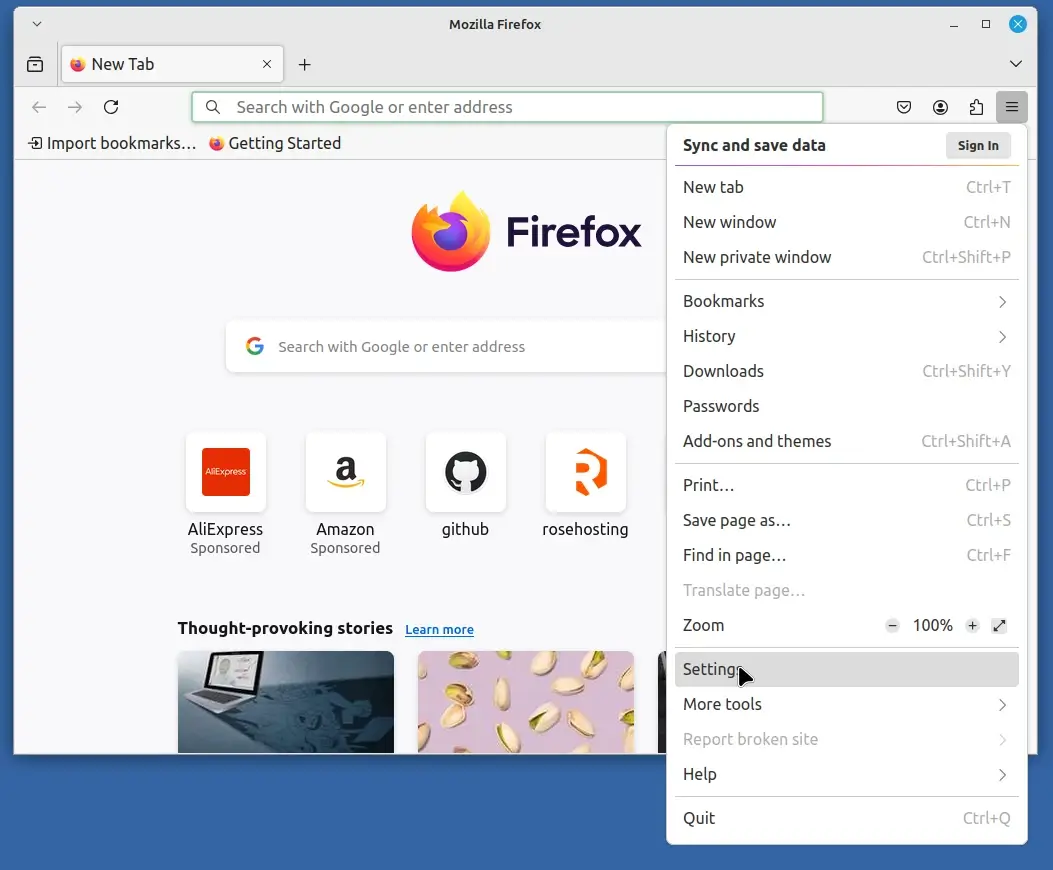Screen dimensions: 1053x870
Task: Open Downloads from the menu
Action: pyautogui.click(x=846, y=372)
